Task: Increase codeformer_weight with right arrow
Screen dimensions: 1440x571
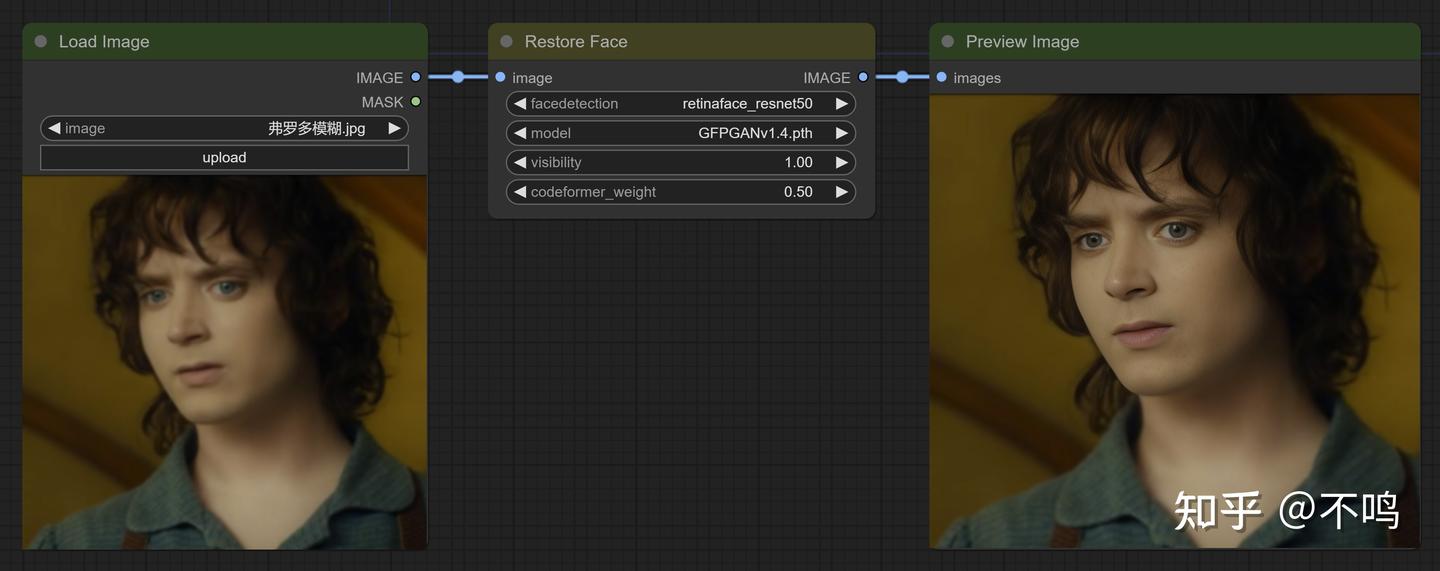Action: coord(842,191)
